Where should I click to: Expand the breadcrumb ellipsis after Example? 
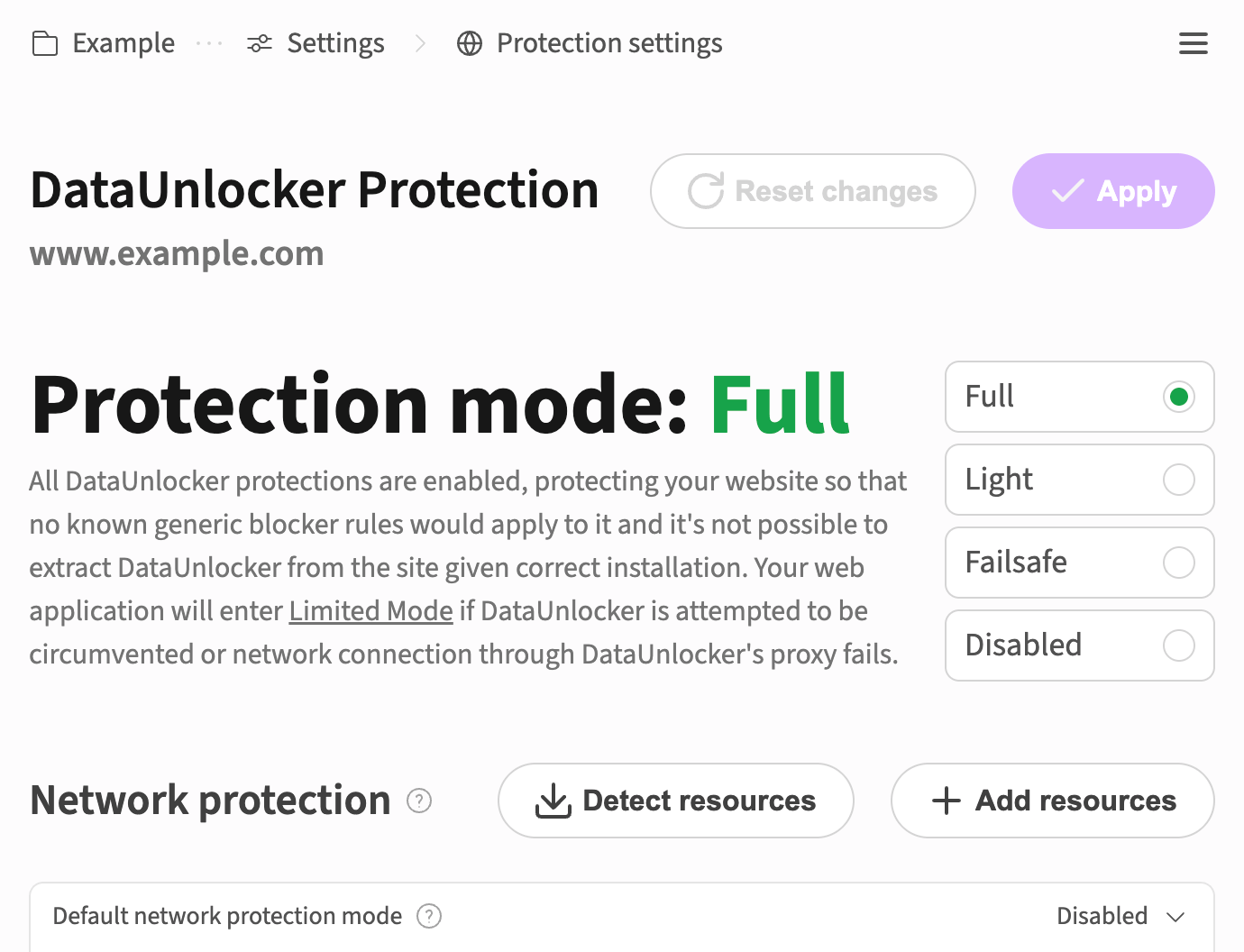click(x=209, y=43)
